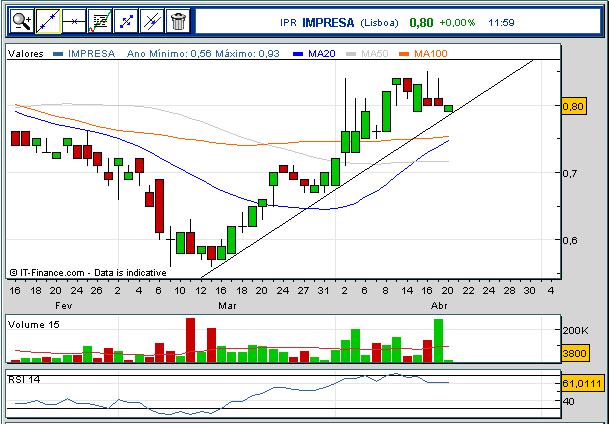This screenshot has width=609, height=424.
Task: Click the tallest red volume bar
Action: click(x=190, y=340)
